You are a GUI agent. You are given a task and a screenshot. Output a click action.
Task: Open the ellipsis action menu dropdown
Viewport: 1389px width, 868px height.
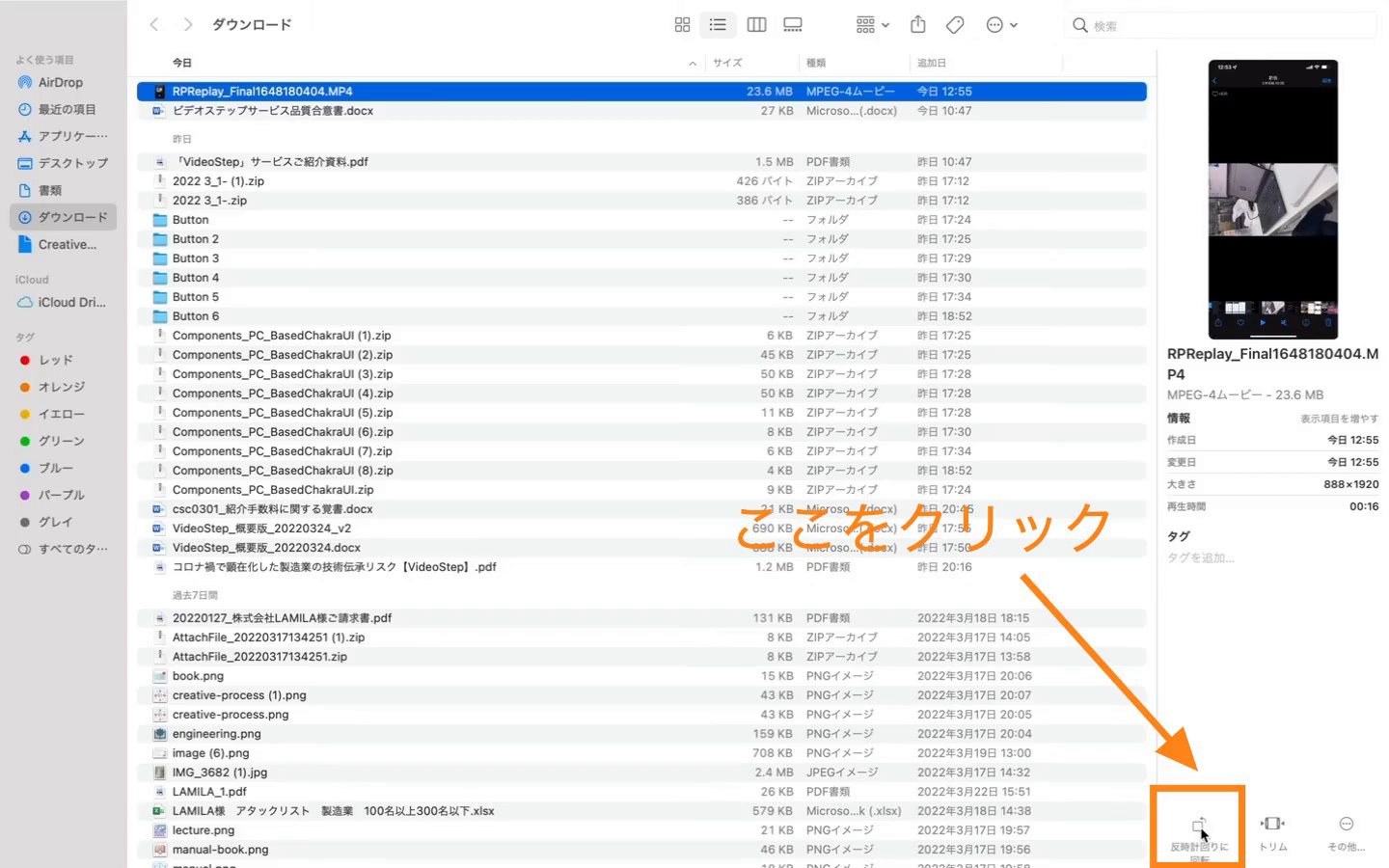pos(1001,25)
